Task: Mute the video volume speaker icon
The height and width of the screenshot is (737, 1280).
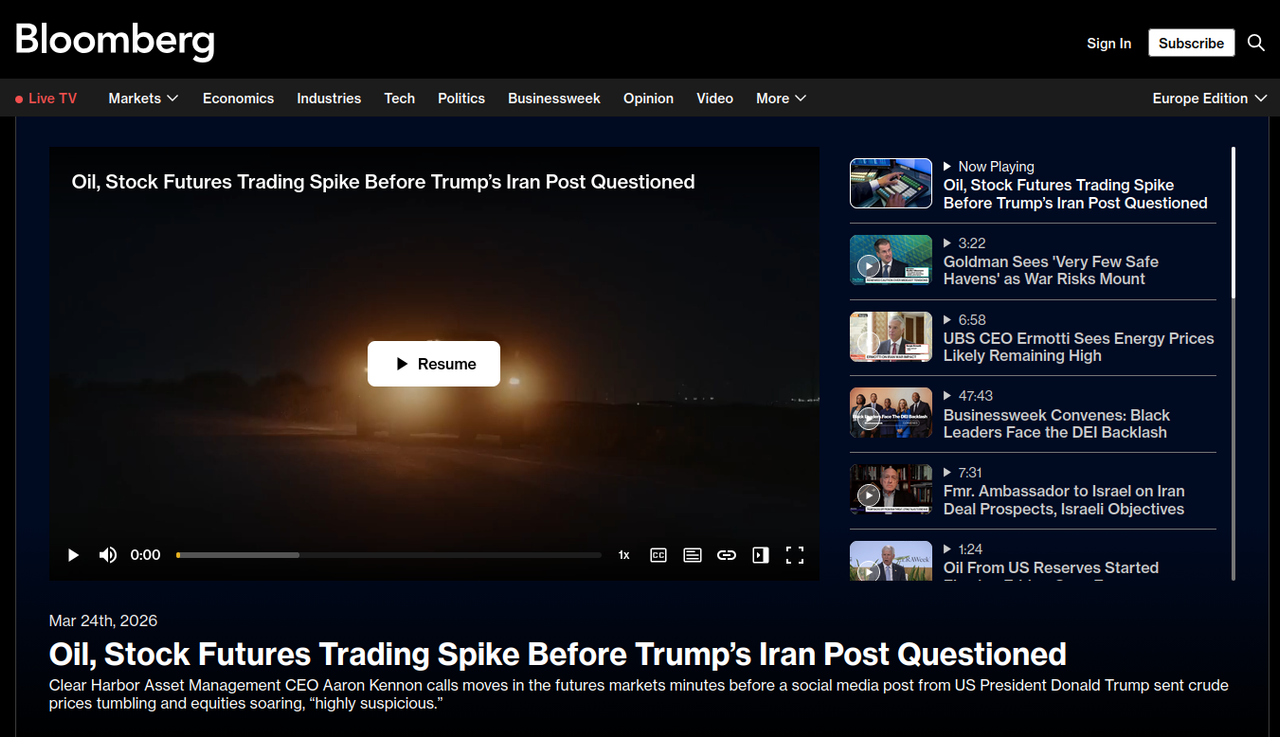Action: pos(108,555)
